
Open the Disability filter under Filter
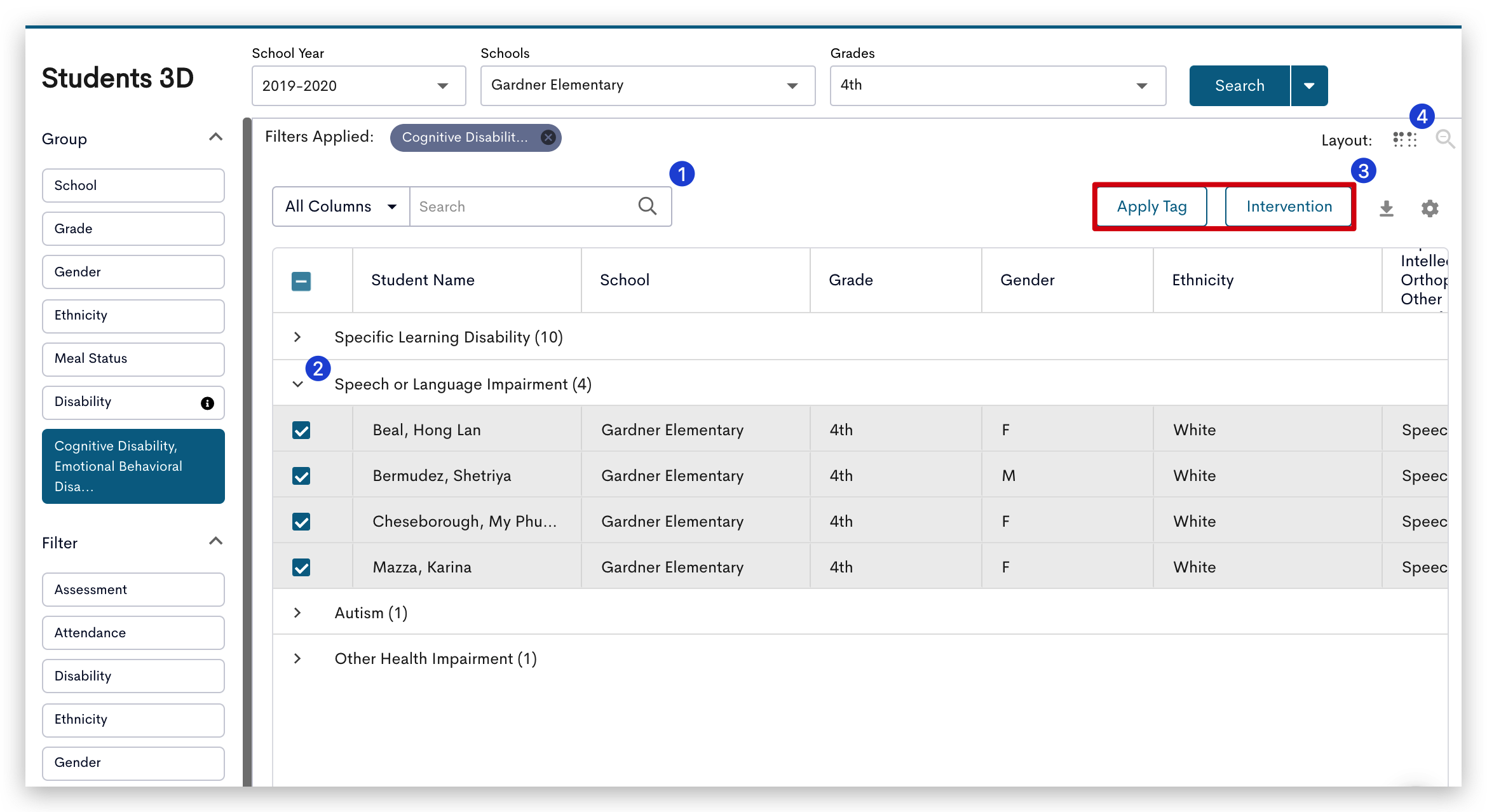(x=133, y=676)
